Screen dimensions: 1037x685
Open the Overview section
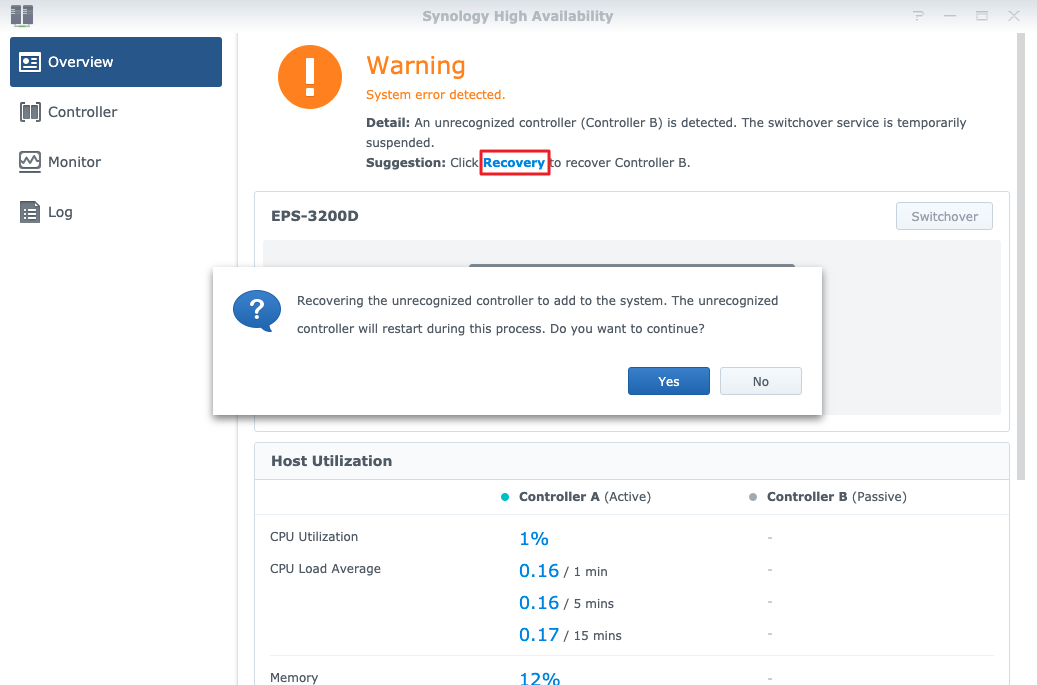[x=116, y=61]
